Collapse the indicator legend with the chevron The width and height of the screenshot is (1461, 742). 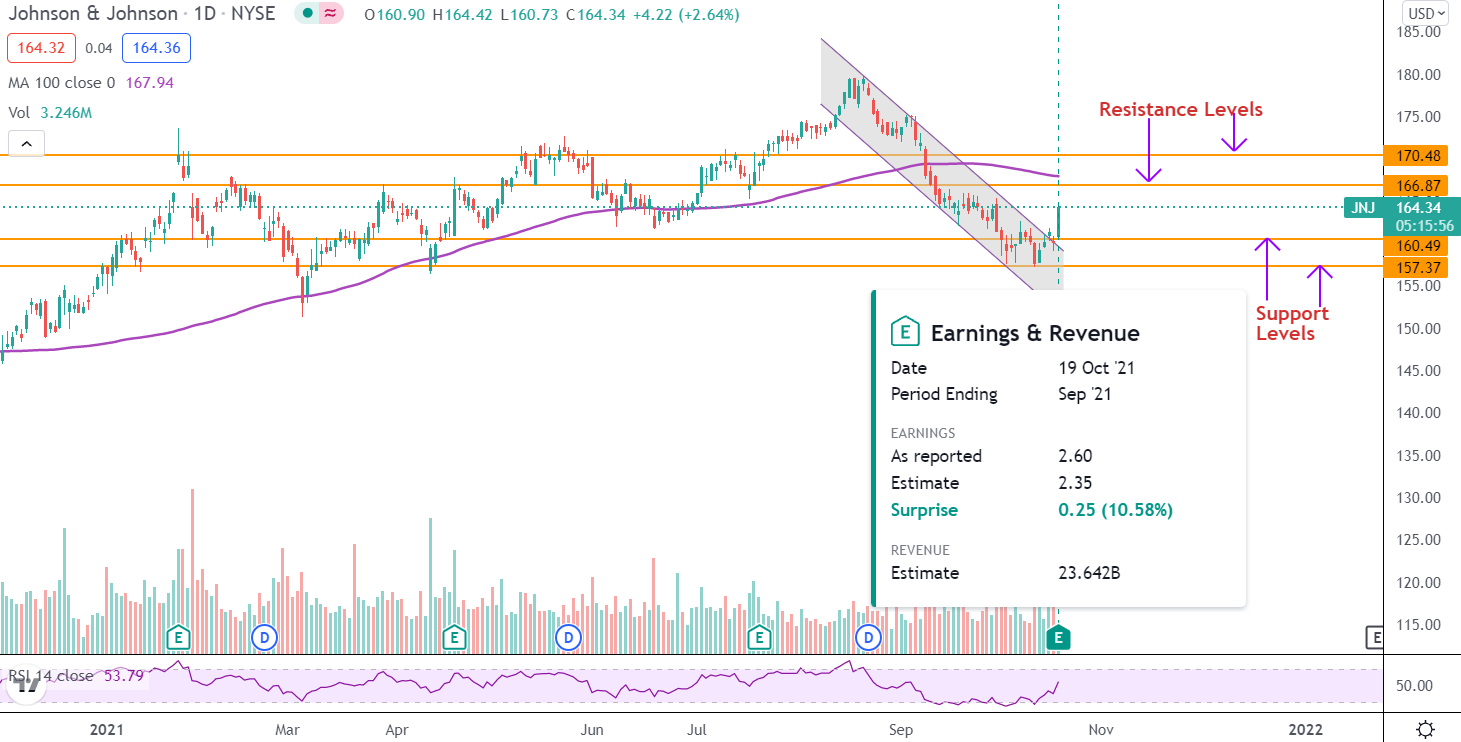click(x=26, y=144)
